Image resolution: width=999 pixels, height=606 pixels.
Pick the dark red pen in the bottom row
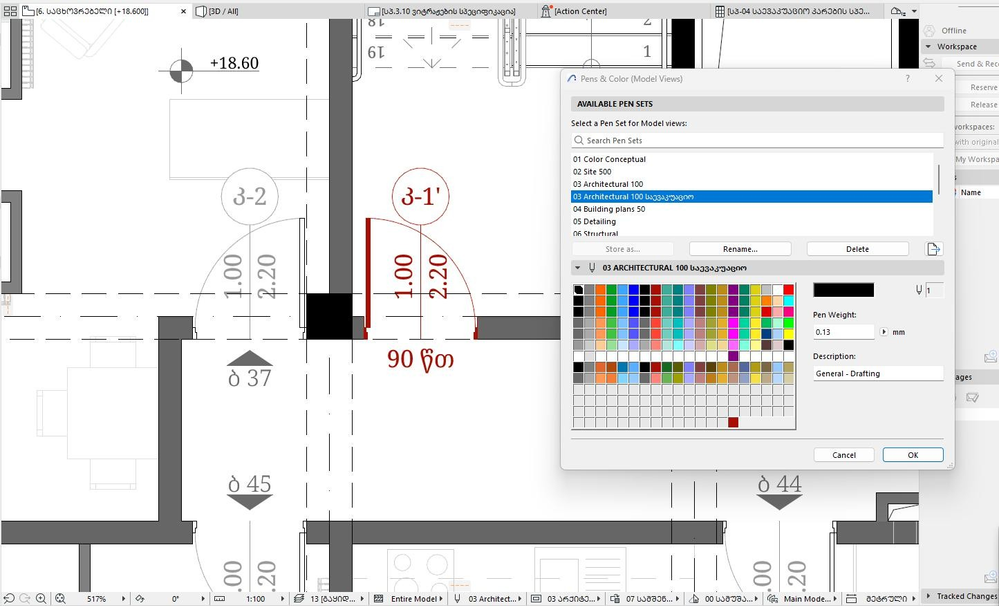[x=733, y=422]
